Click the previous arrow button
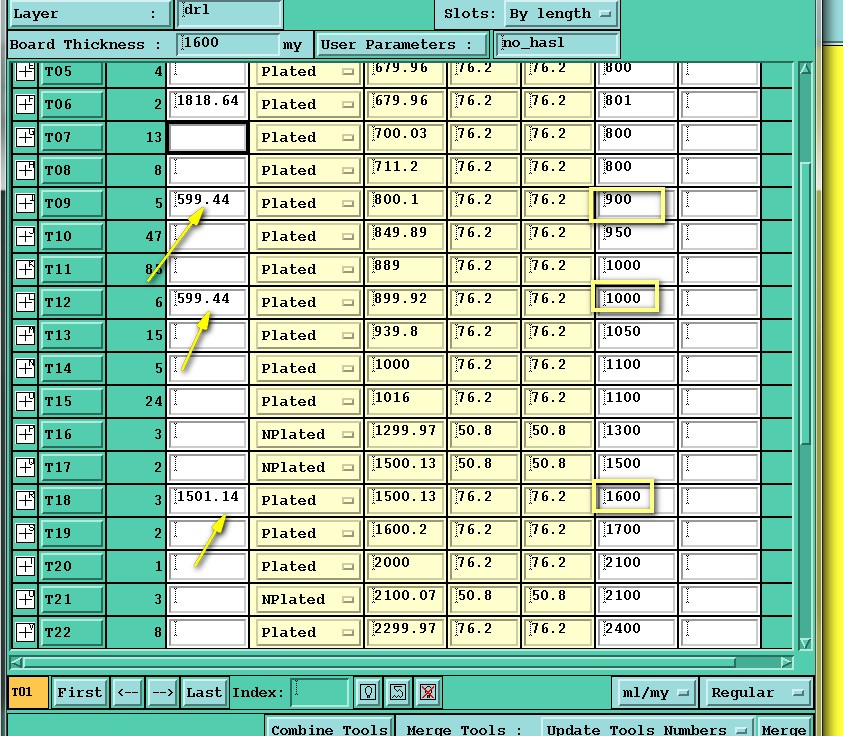The image size is (843, 736). (x=127, y=692)
